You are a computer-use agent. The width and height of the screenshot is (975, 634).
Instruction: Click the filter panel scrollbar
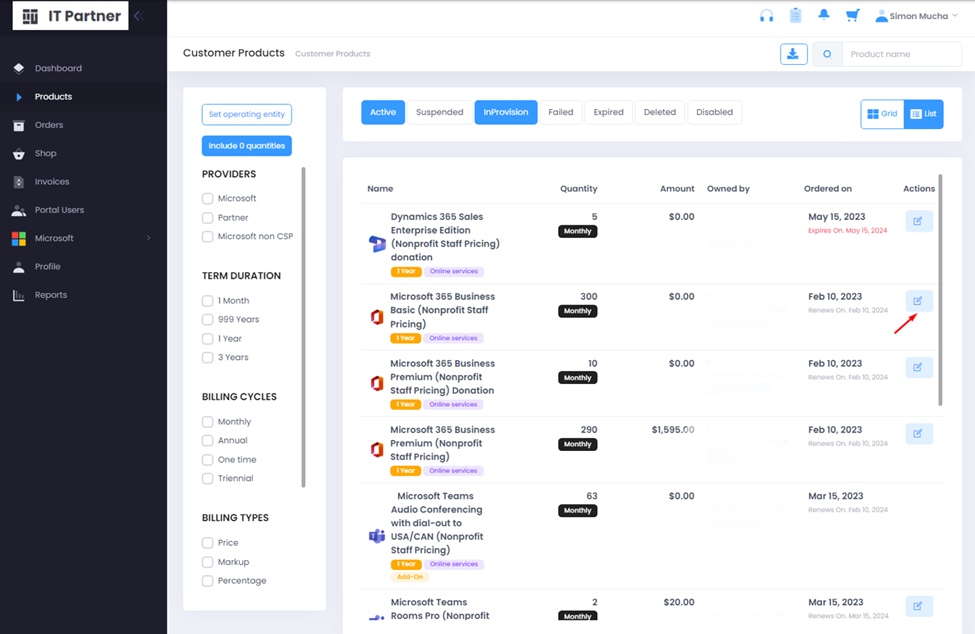click(x=303, y=327)
